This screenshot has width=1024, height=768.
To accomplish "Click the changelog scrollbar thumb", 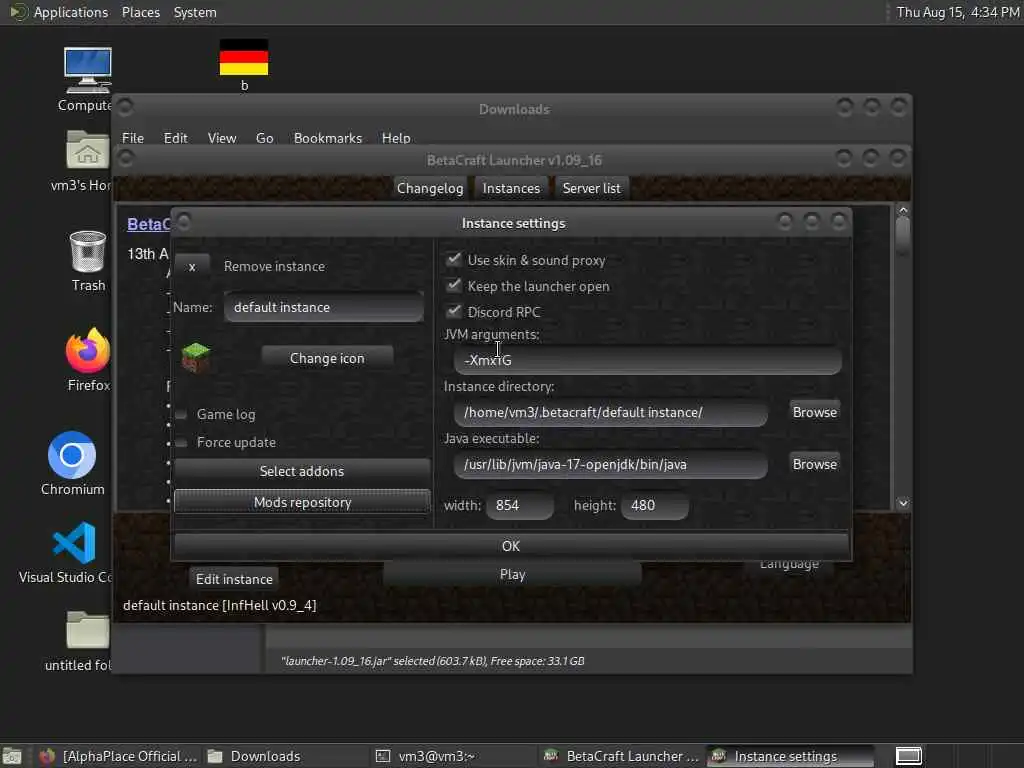I will coord(903,236).
